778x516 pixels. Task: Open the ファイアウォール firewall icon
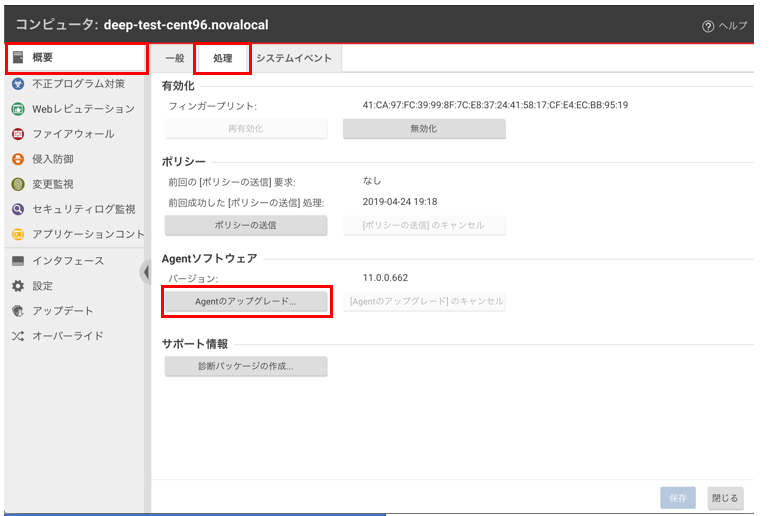18,134
